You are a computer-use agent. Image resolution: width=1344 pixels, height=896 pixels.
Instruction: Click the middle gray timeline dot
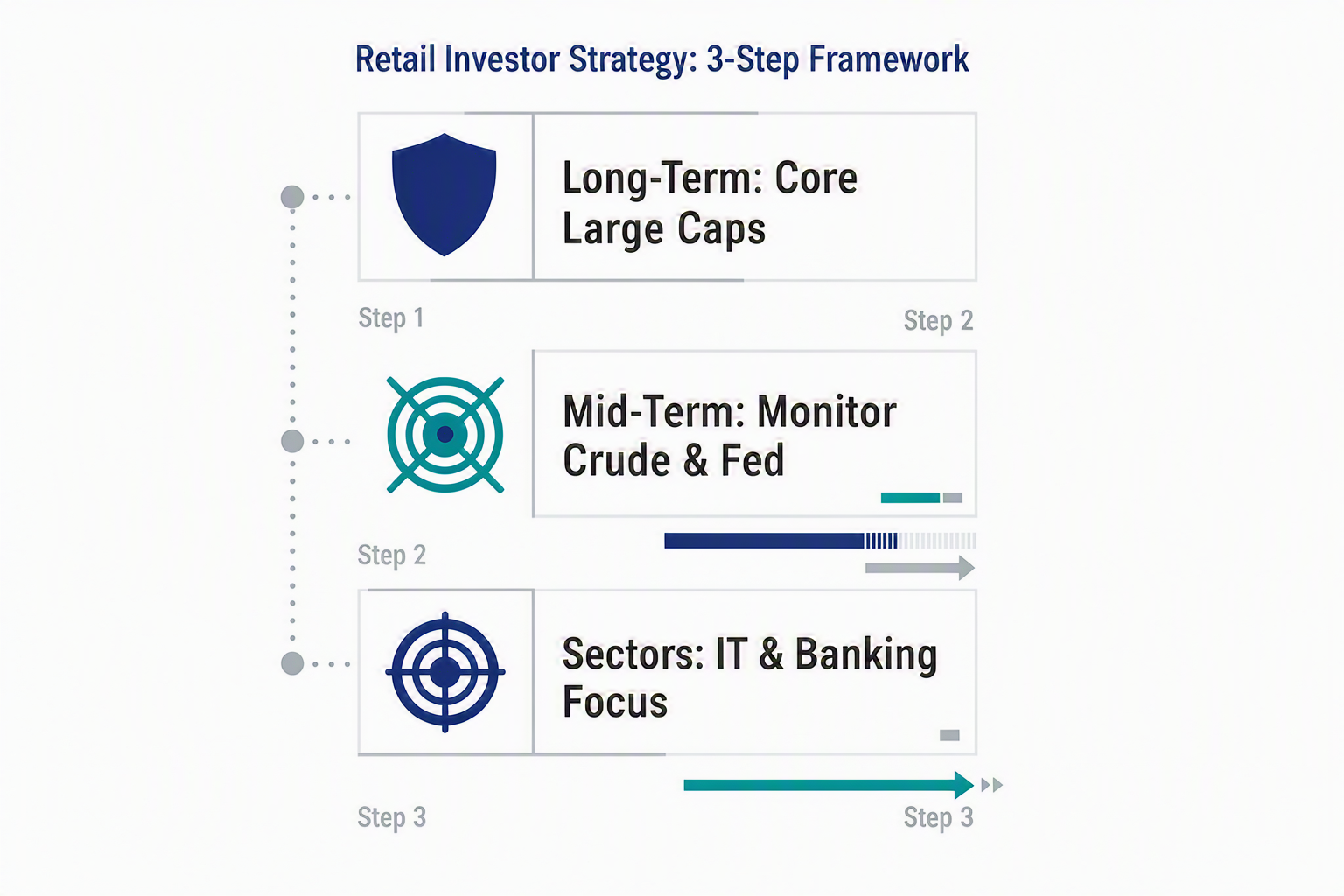[292, 441]
